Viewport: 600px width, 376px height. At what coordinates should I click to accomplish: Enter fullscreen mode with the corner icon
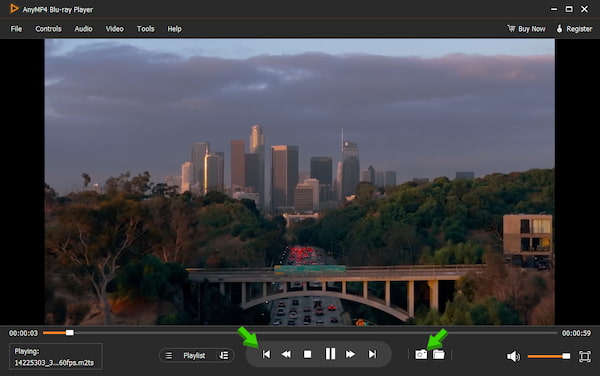tap(585, 356)
